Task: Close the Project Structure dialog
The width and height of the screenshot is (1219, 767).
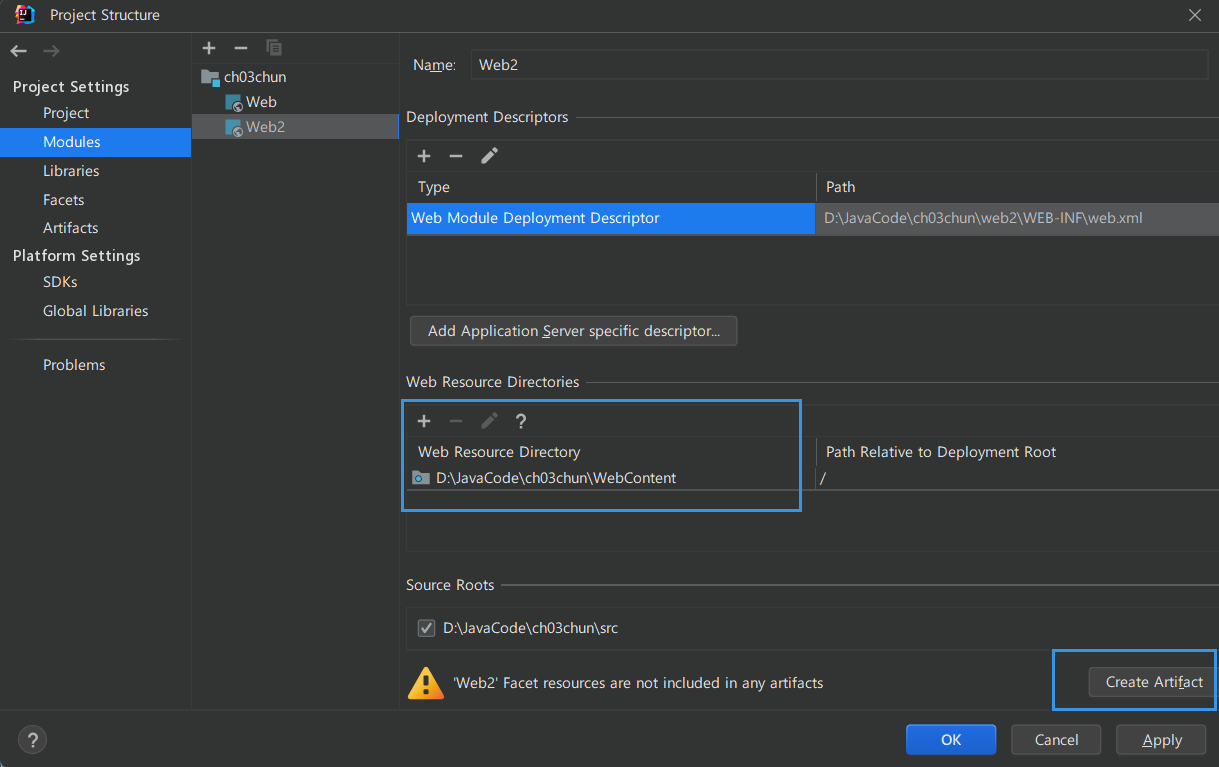Action: click(x=1194, y=15)
